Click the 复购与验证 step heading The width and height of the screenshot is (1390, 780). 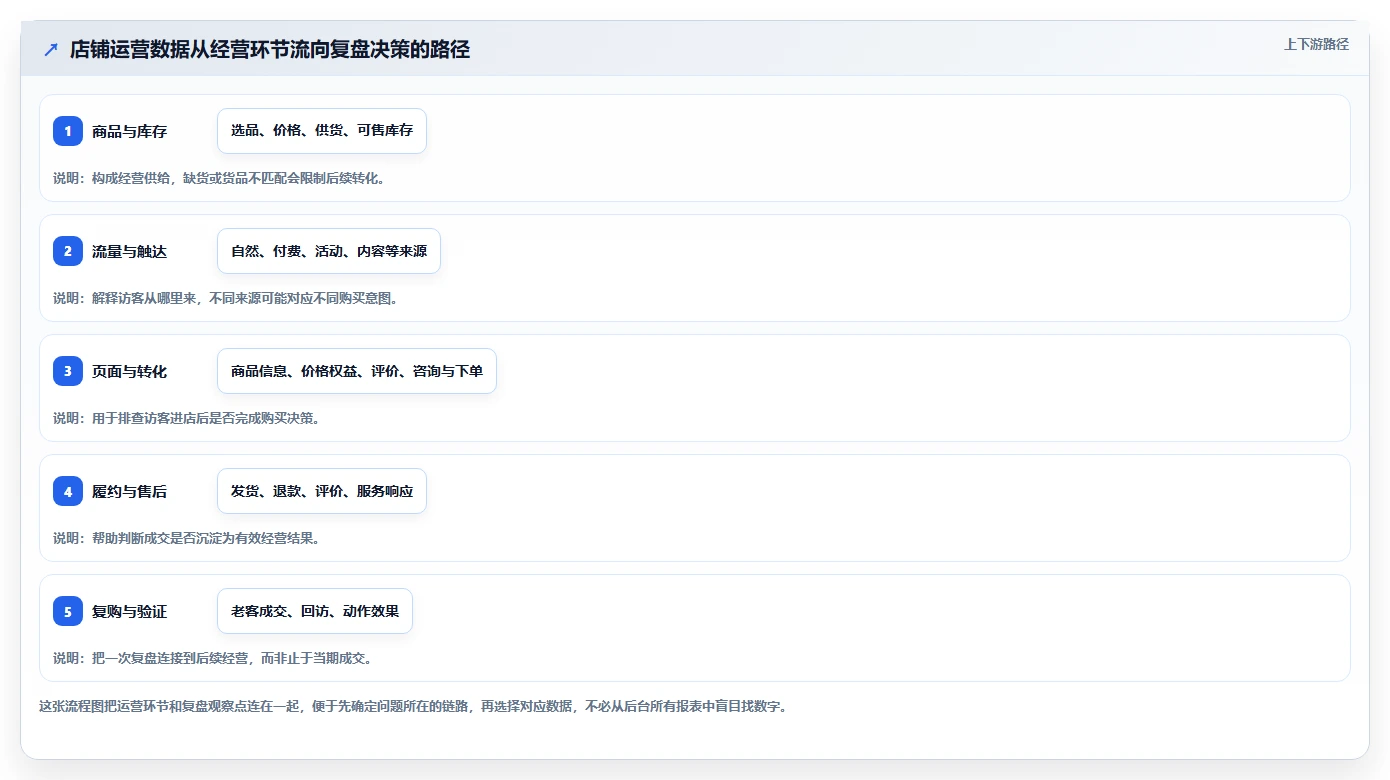point(129,611)
